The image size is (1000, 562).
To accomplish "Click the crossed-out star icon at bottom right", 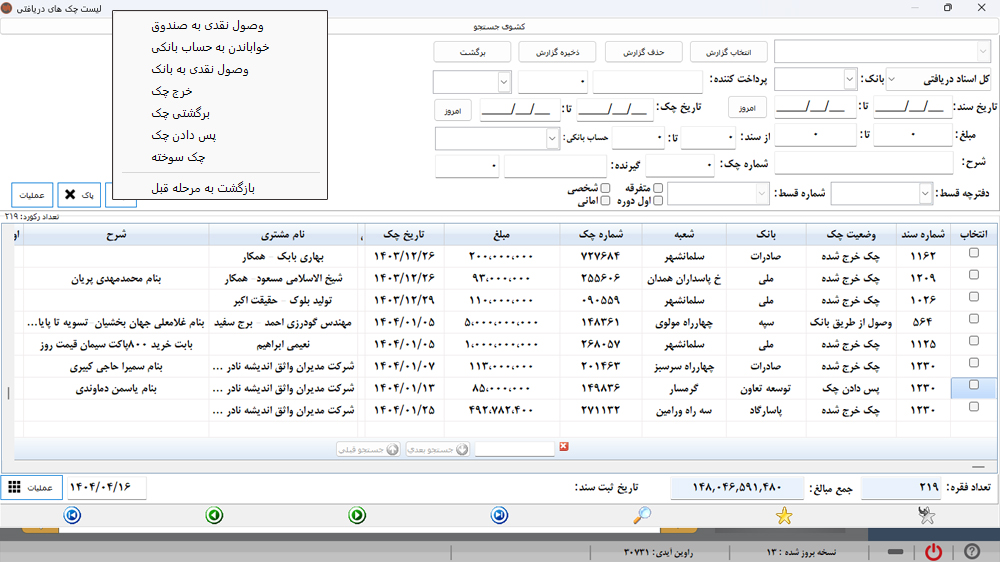I will click(x=927, y=515).
